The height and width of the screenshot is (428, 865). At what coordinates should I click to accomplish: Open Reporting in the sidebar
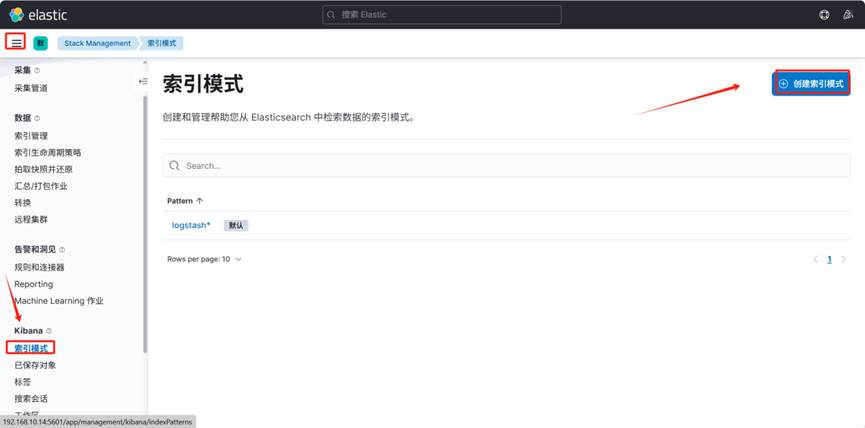click(34, 284)
